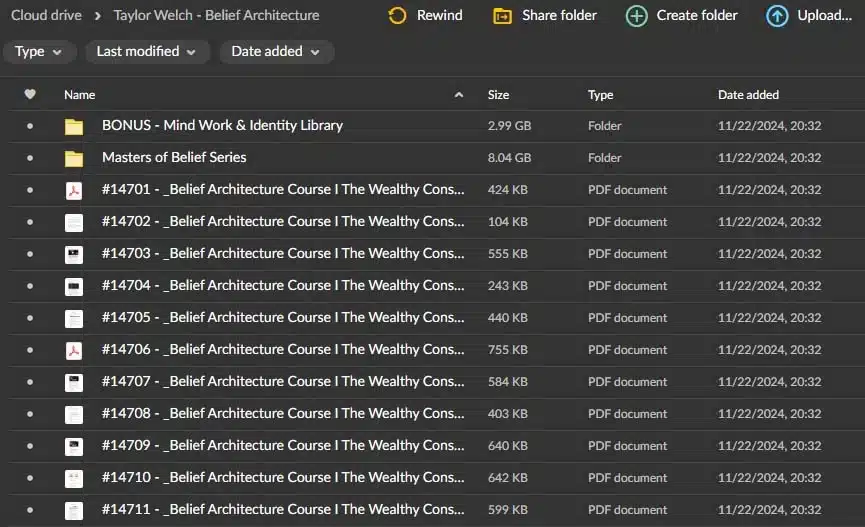
Task: Toggle favorite dot for file #14709
Action: pos(30,446)
